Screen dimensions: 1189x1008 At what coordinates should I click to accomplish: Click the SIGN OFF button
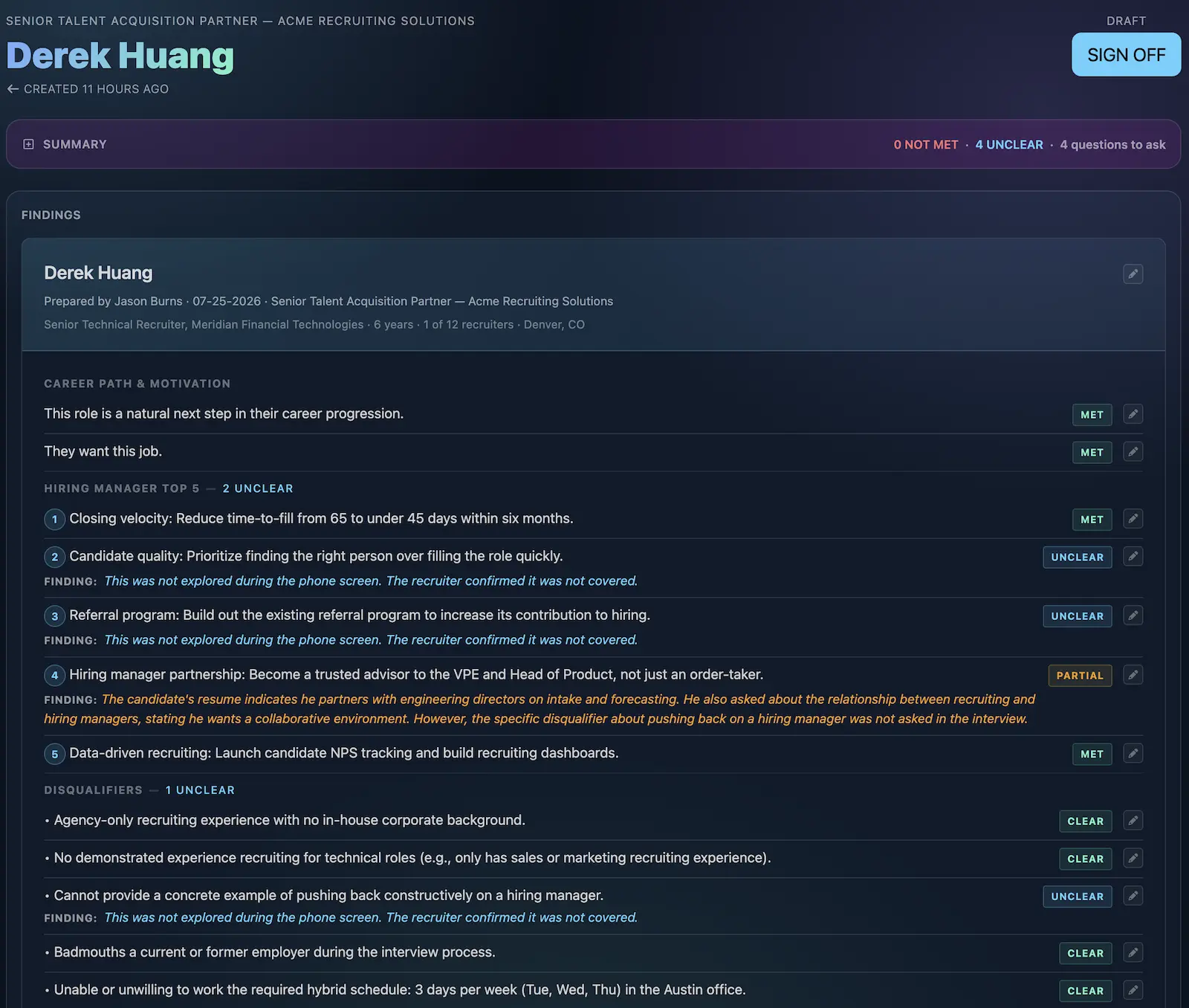[1126, 54]
